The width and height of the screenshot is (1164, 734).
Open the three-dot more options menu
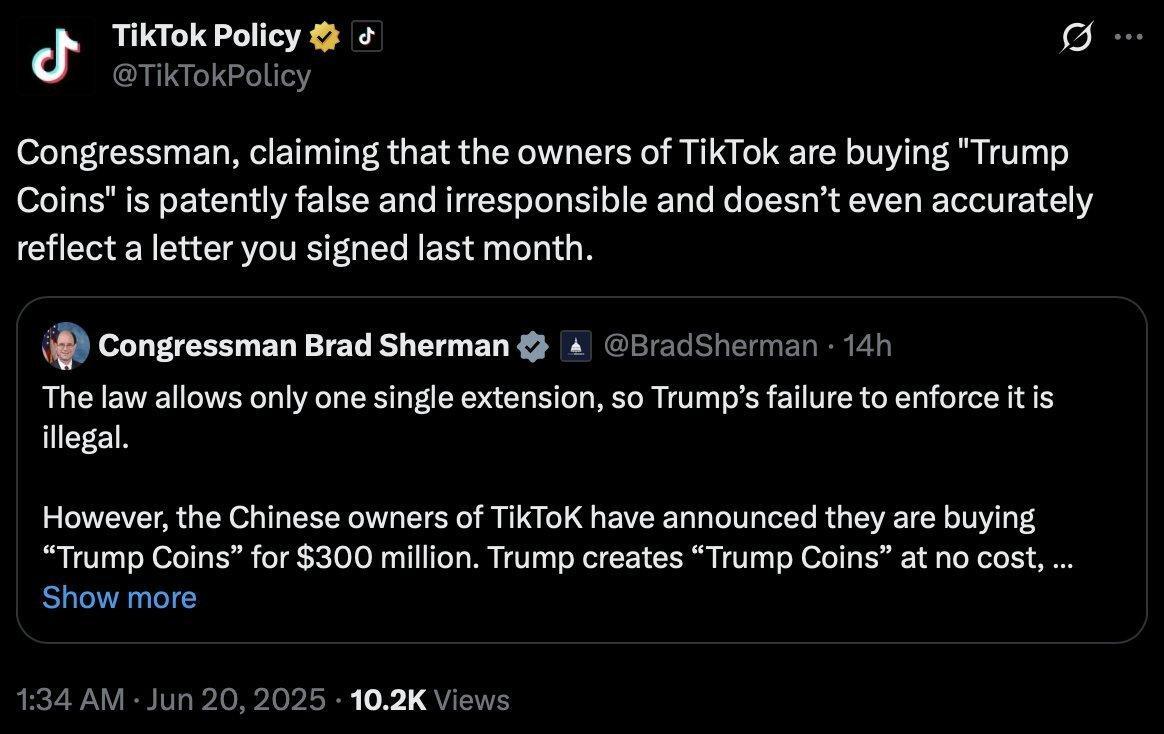(1128, 36)
